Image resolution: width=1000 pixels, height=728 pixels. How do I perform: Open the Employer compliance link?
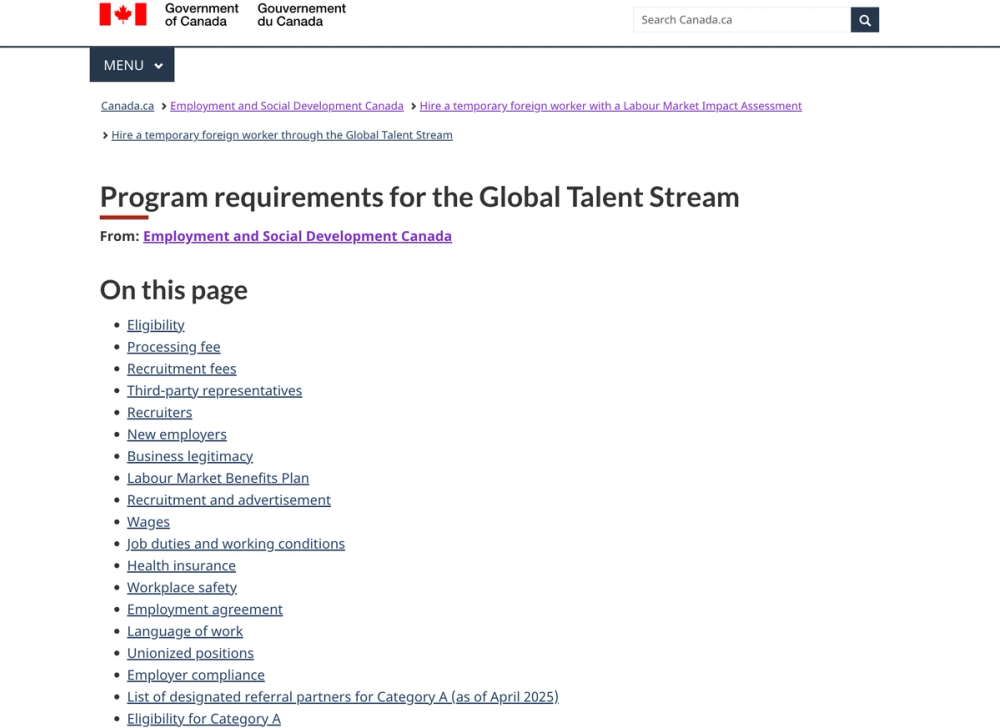point(196,674)
